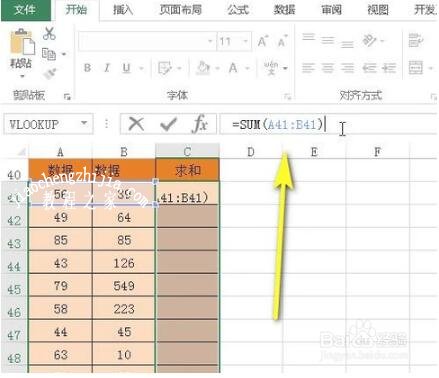Open the font name combo box

coord(147,41)
